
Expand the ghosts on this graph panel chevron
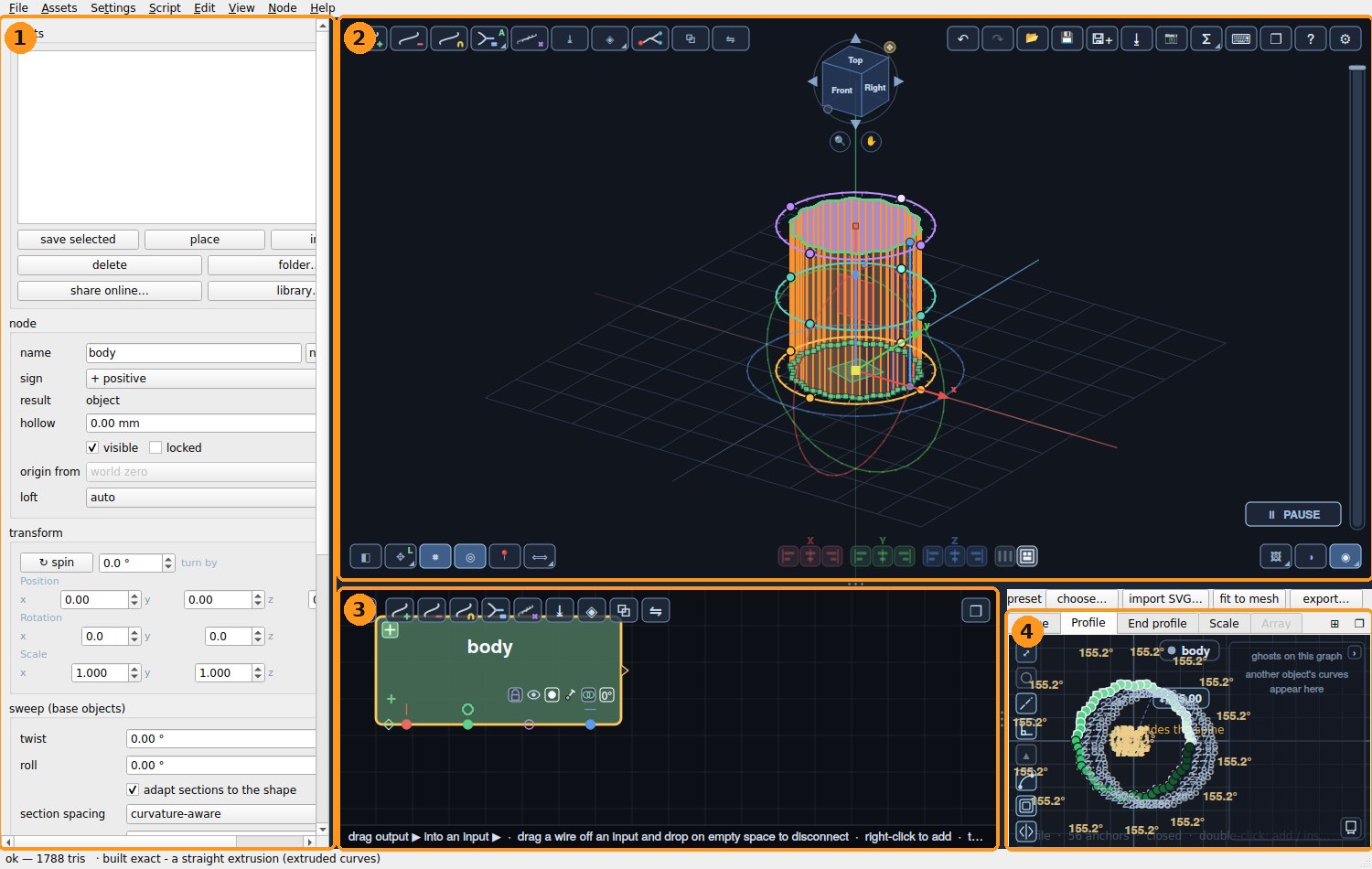1355,653
